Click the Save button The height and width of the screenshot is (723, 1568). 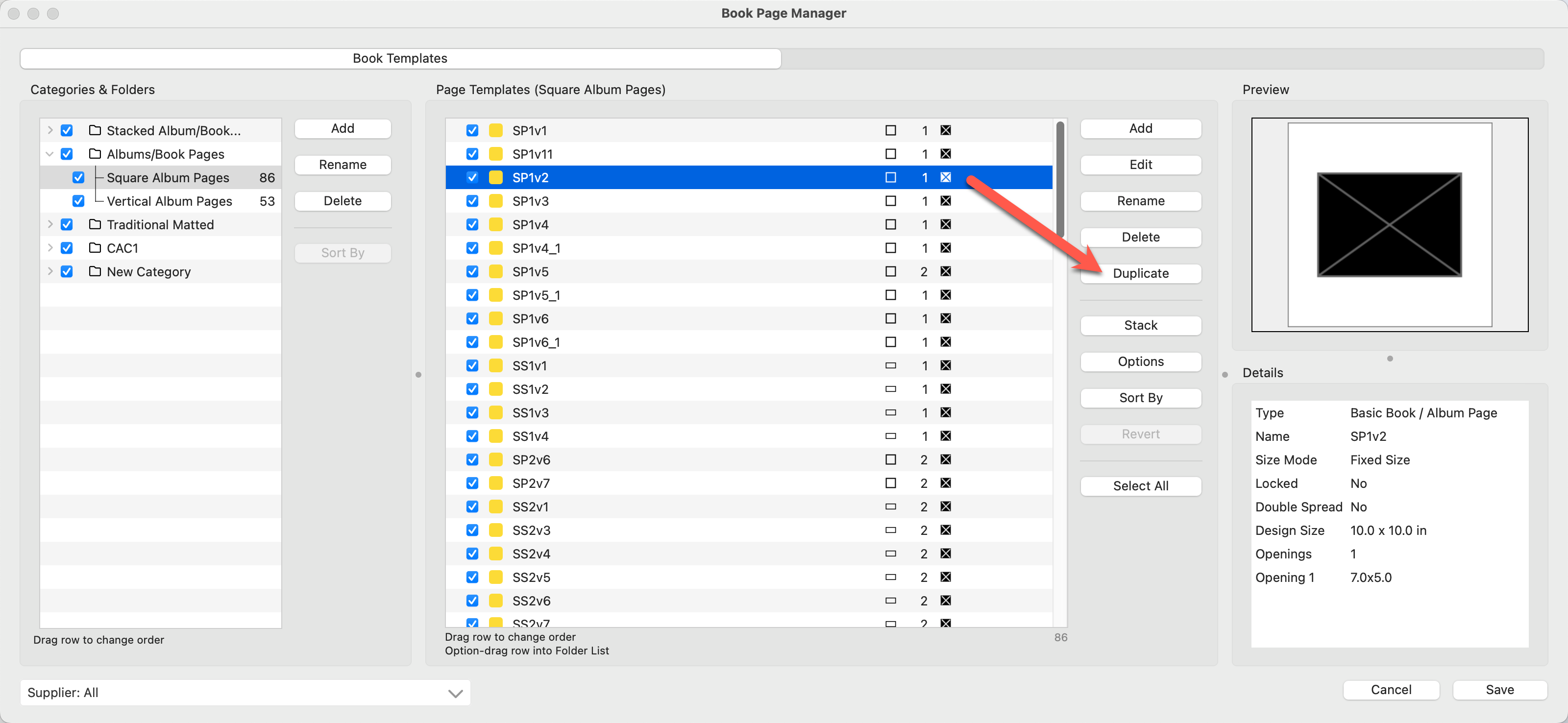click(1499, 690)
